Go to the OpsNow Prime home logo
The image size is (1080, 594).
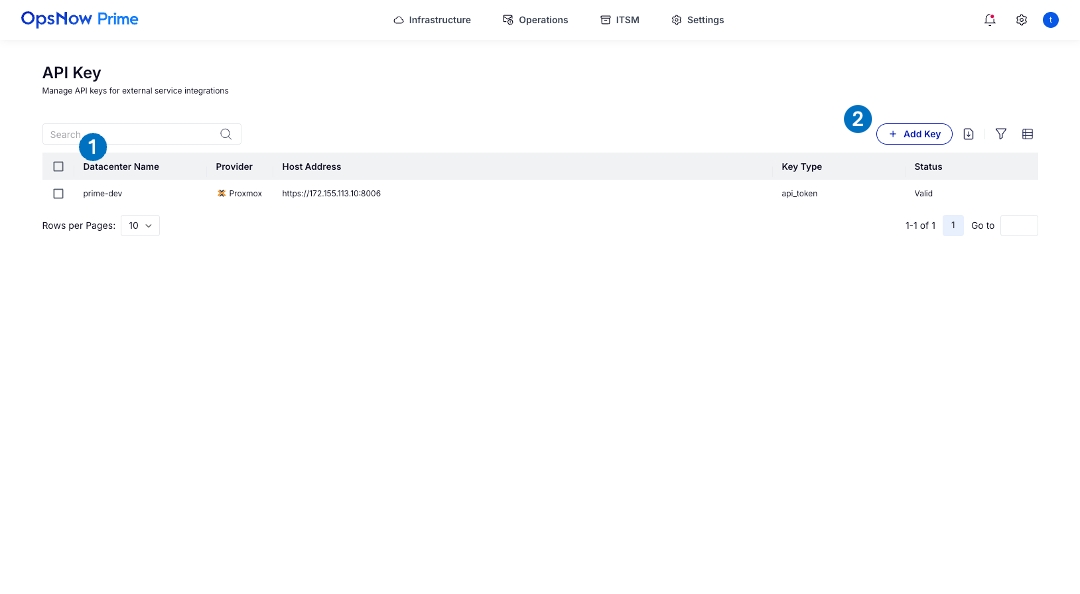click(x=80, y=19)
